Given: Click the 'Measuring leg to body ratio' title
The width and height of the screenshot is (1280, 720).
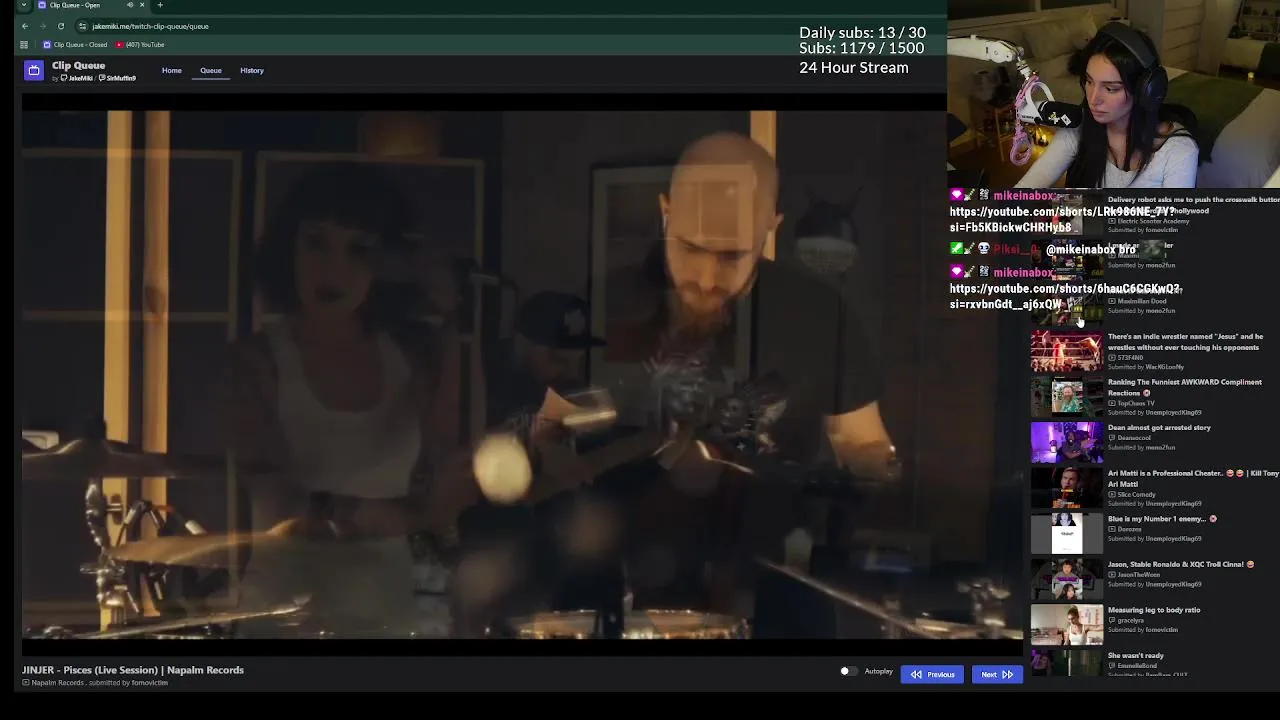Looking at the screenshot, I should point(1154,610).
